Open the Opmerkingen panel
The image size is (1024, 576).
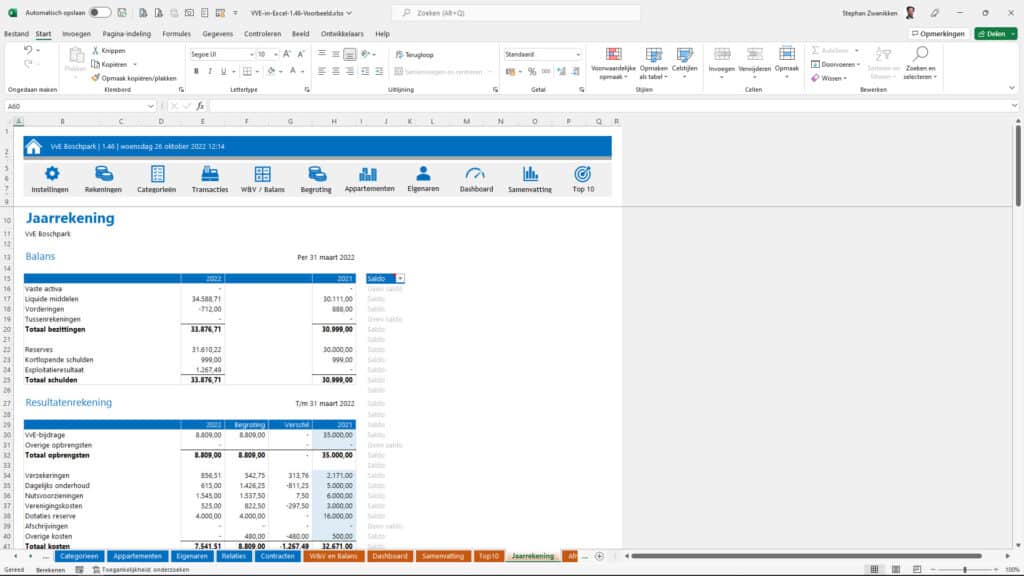point(940,32)
